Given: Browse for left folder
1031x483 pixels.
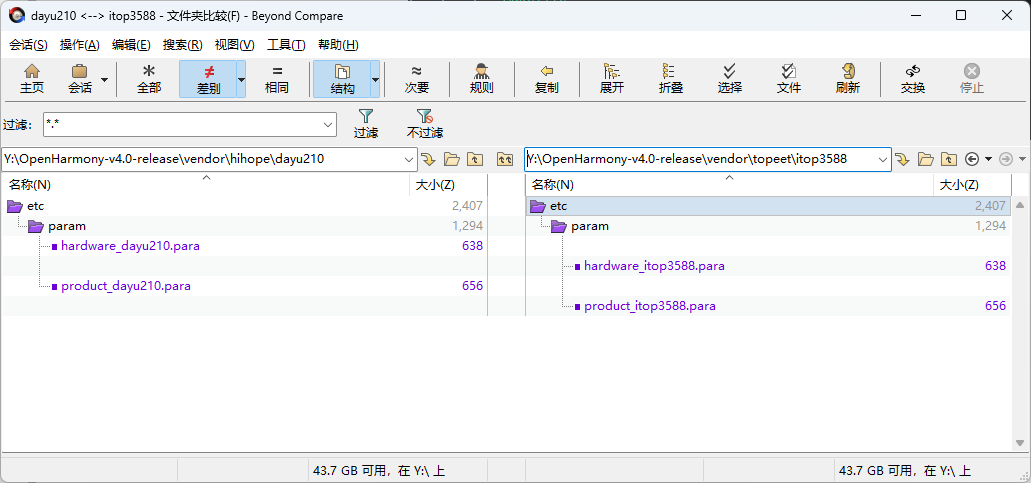Looking at the screenshot, I should pos(452,159).
